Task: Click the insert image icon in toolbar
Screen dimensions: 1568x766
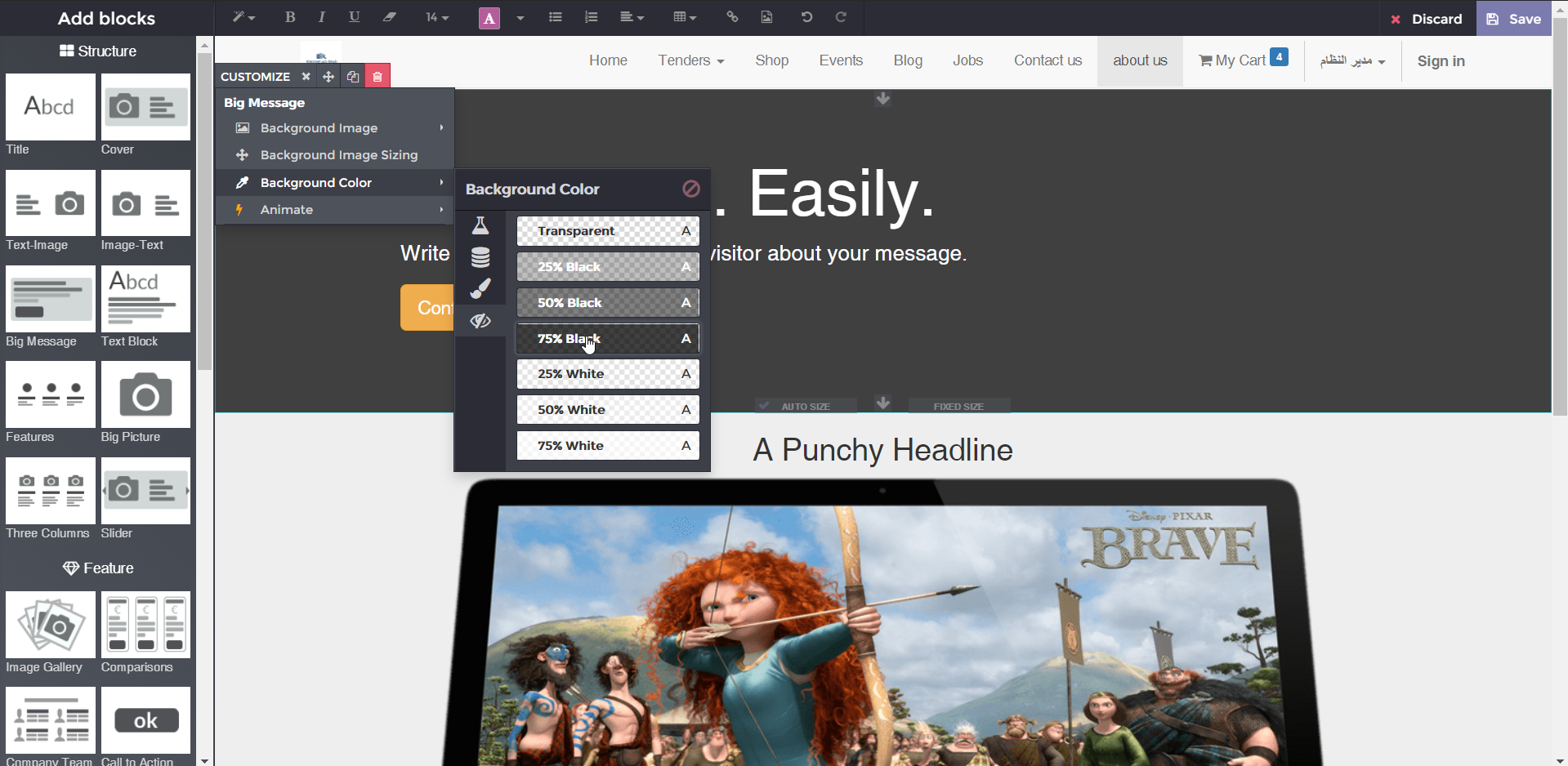Action: pos(766,17)
